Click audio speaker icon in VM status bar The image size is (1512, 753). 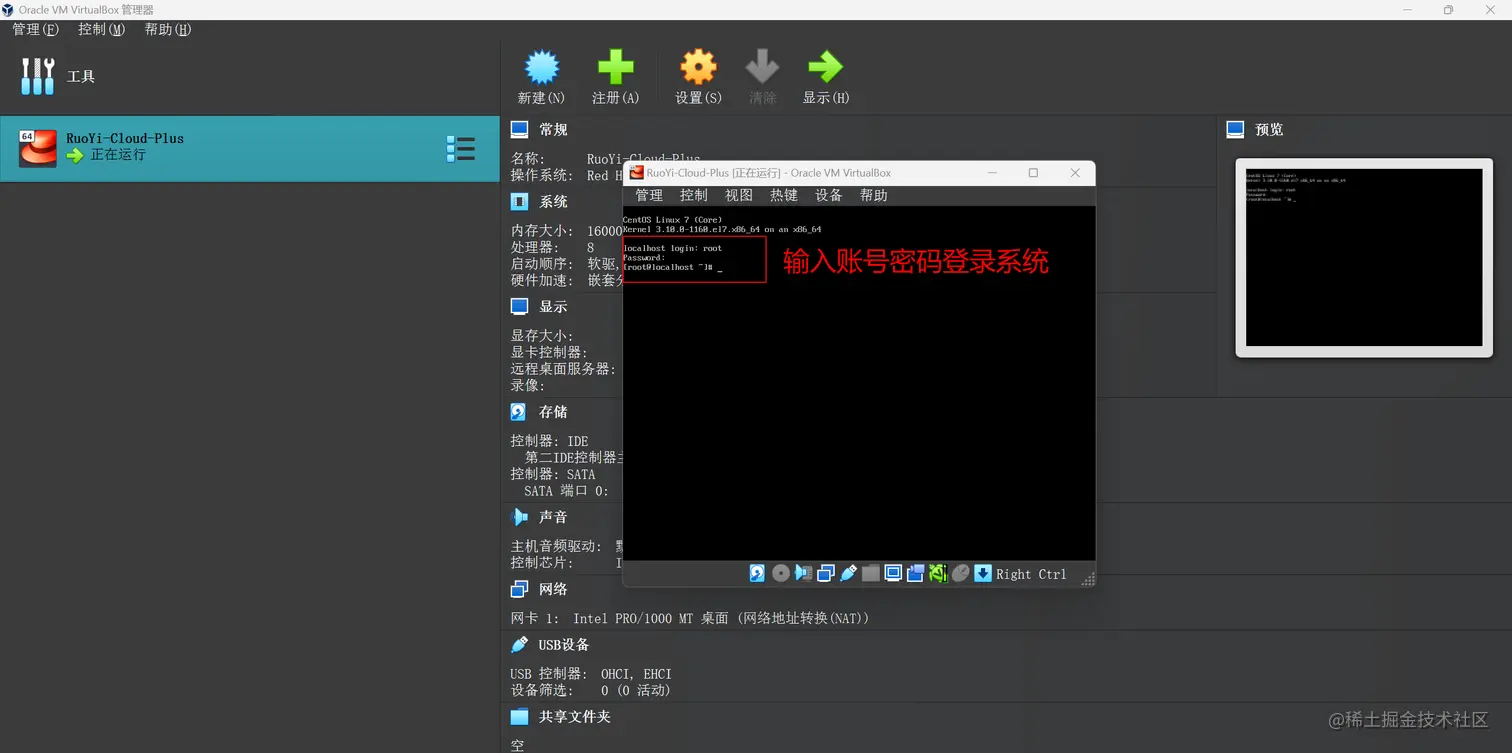point(803,573)
